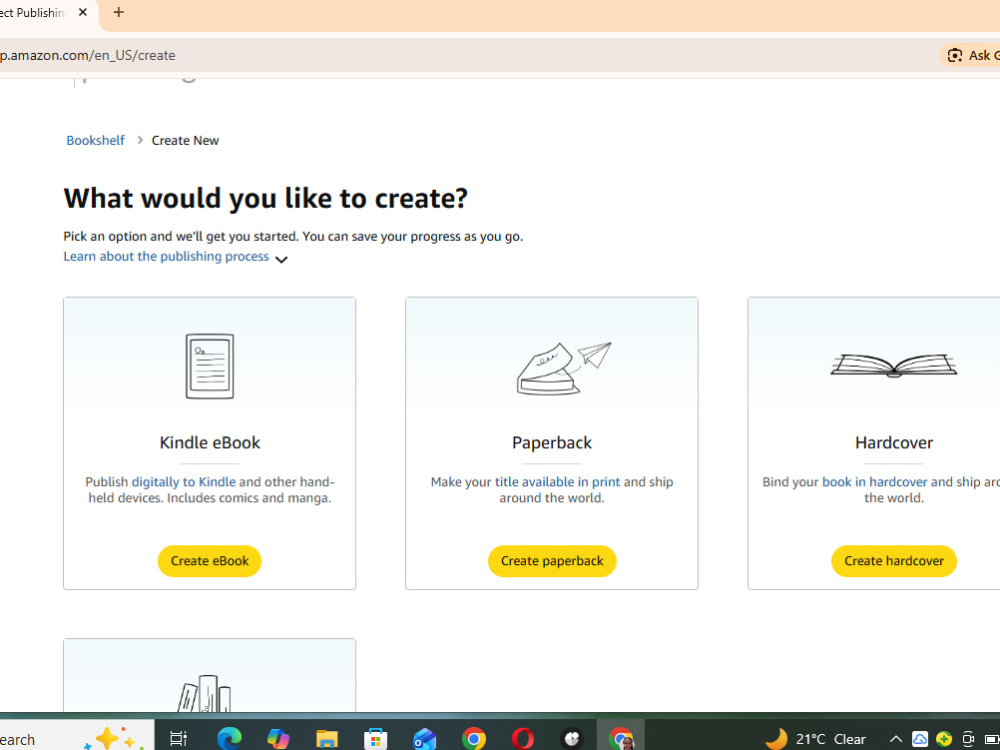Click the Hardcover open book illustration
Image resolution: width=1000 pixels, height=750 pixels.
pyautogui.click(x=893, y=365)
